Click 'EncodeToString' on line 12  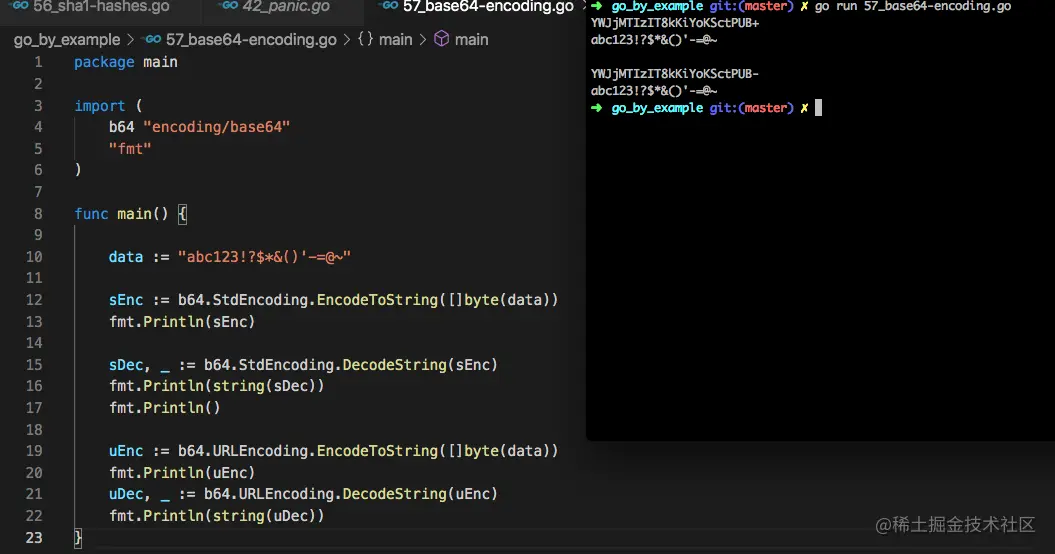tap(377, 300)
